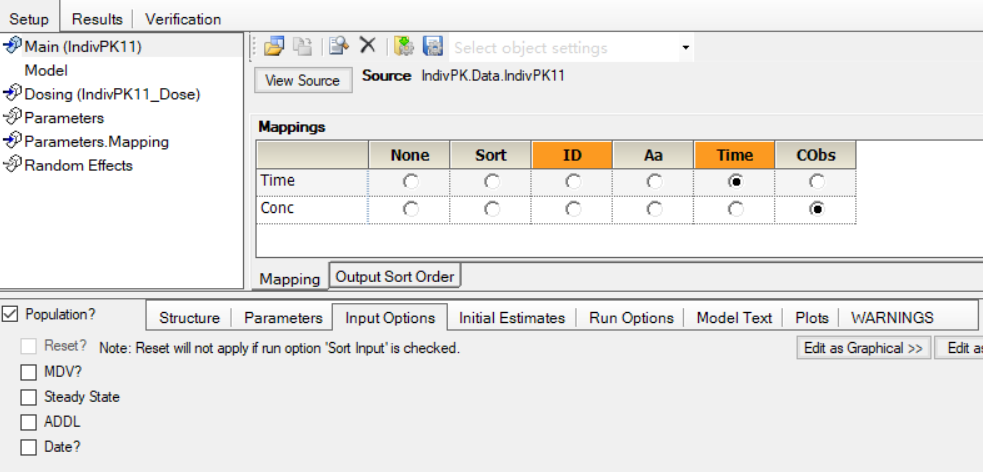This screenshot has width=983, height=472.
Task: Toggle the Population? checkbox
Action: coord(9,314)
